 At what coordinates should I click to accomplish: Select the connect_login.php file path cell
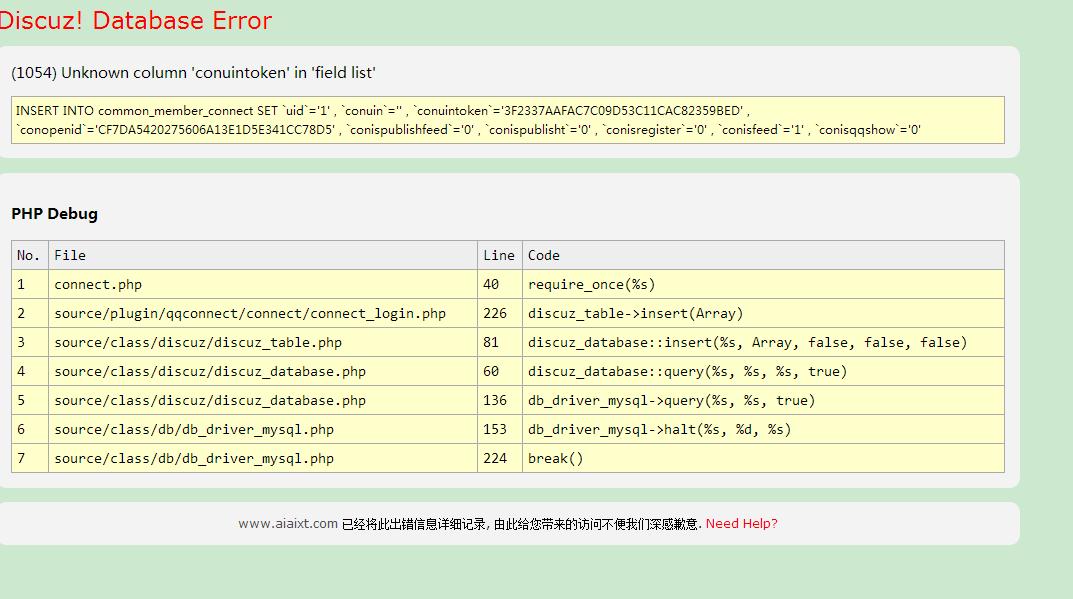[x=250, y=313]
